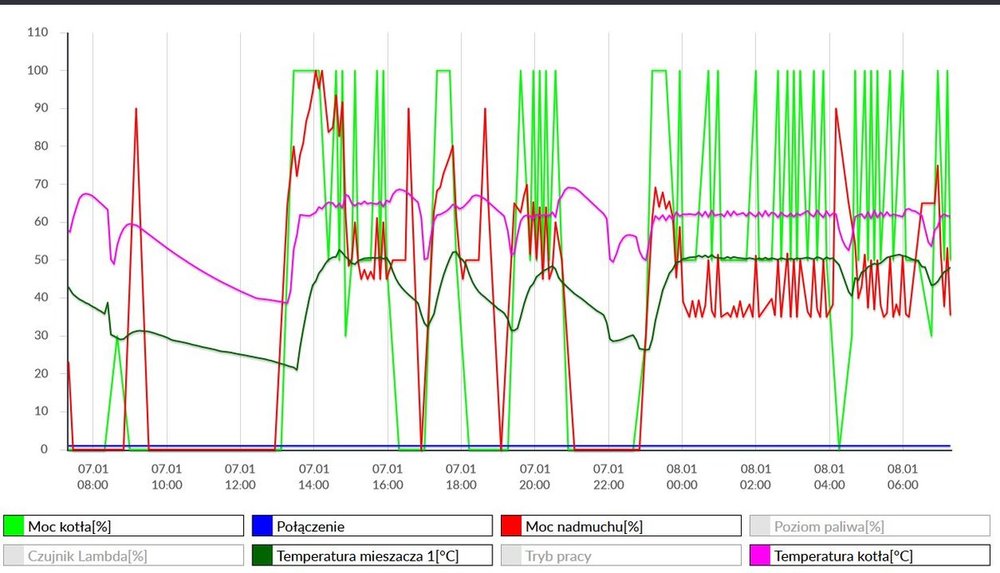Hide the Połączenie series via legend
This screenshot has height=573, width=1000.
click(372, 526)
